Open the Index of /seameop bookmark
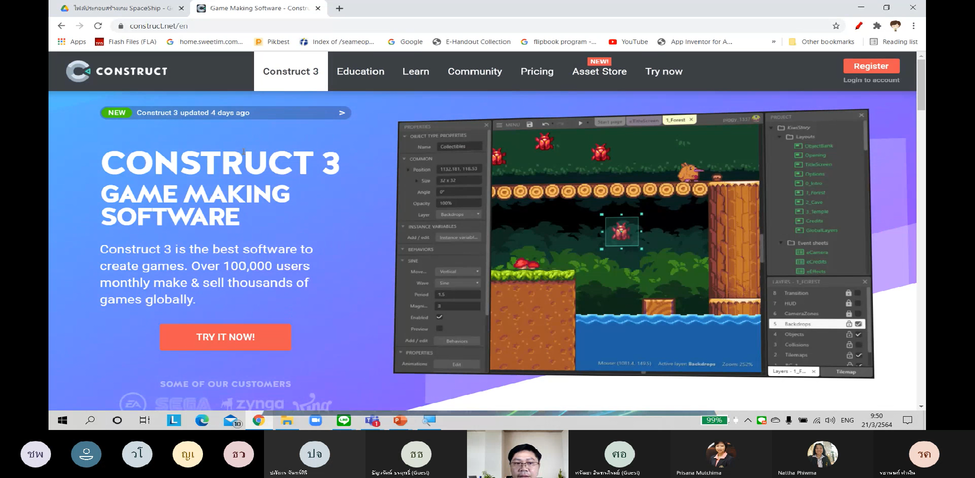 [338, 42]
